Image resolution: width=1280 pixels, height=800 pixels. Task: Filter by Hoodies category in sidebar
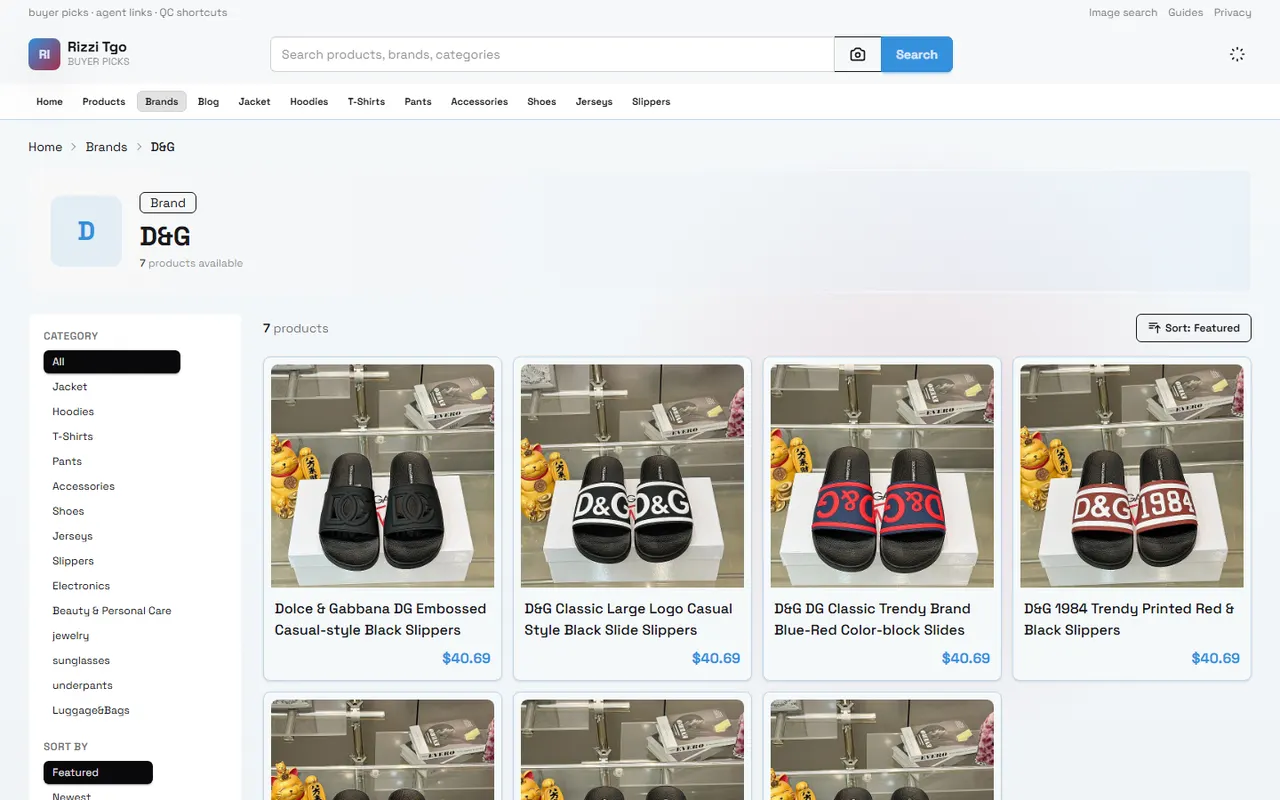coord(73,412)
